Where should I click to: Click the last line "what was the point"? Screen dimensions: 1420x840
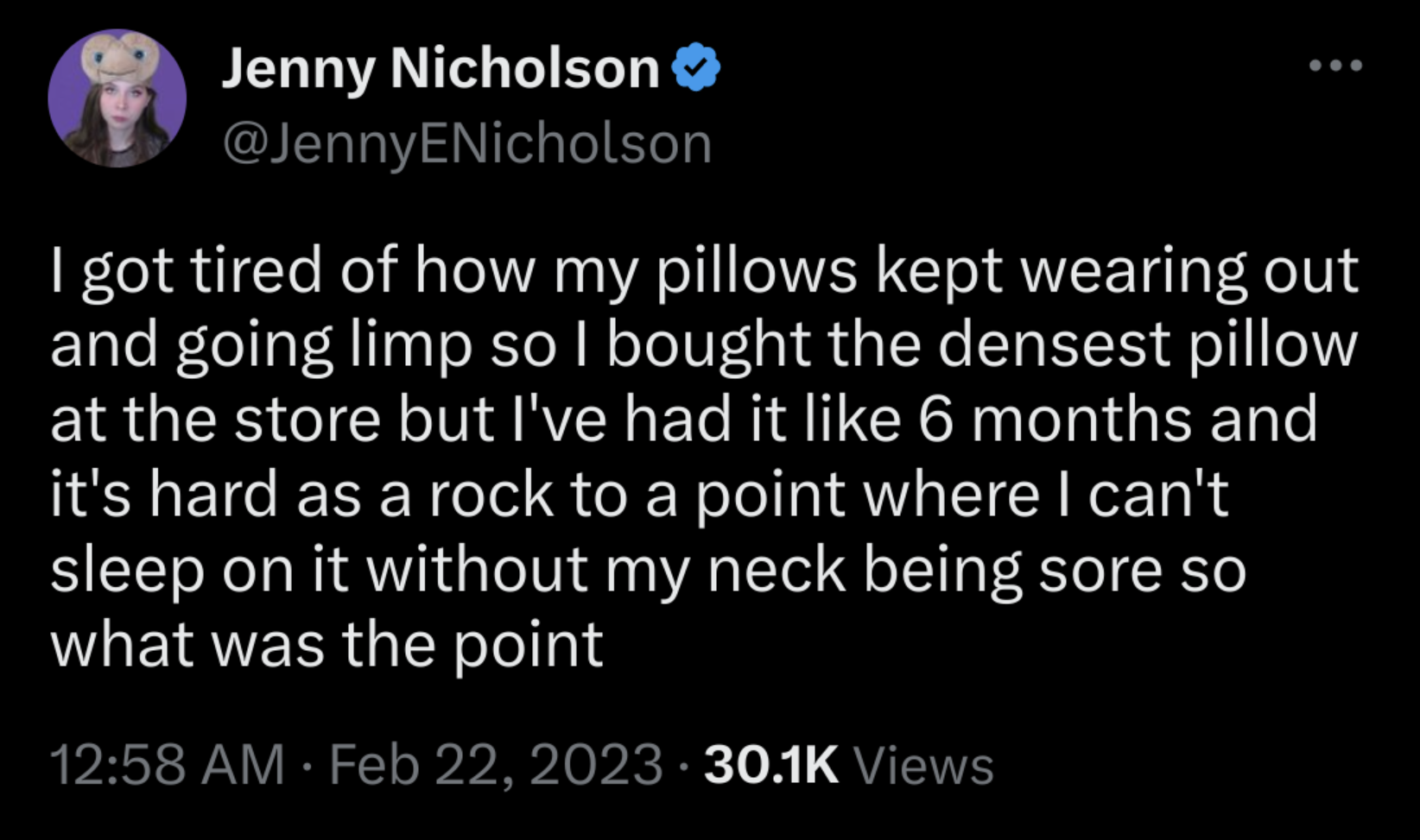[326, 645]
